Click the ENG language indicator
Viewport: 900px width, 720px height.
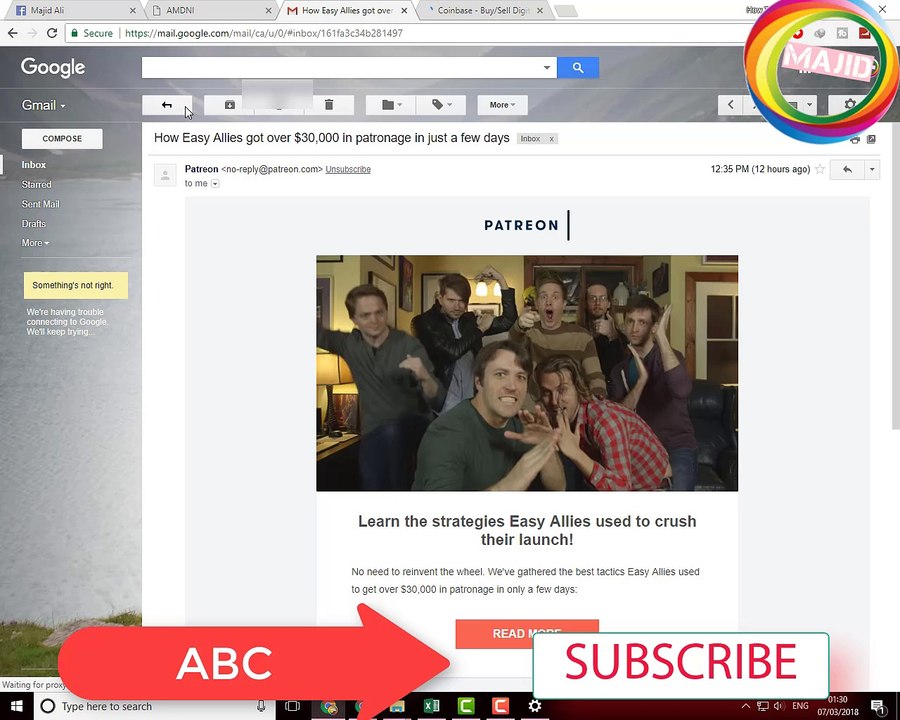800,706
